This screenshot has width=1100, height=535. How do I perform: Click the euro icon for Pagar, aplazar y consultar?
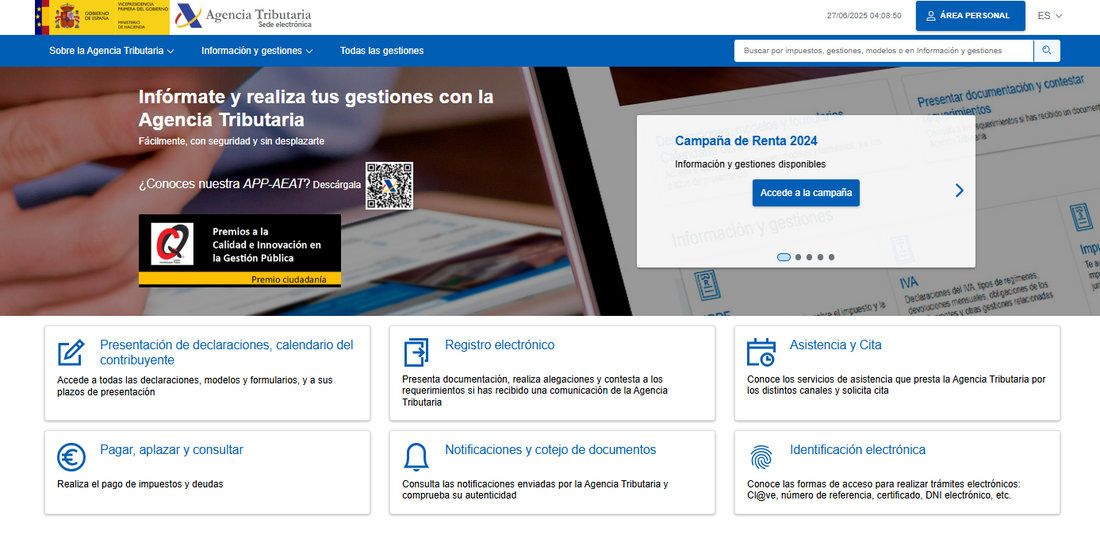71,457
